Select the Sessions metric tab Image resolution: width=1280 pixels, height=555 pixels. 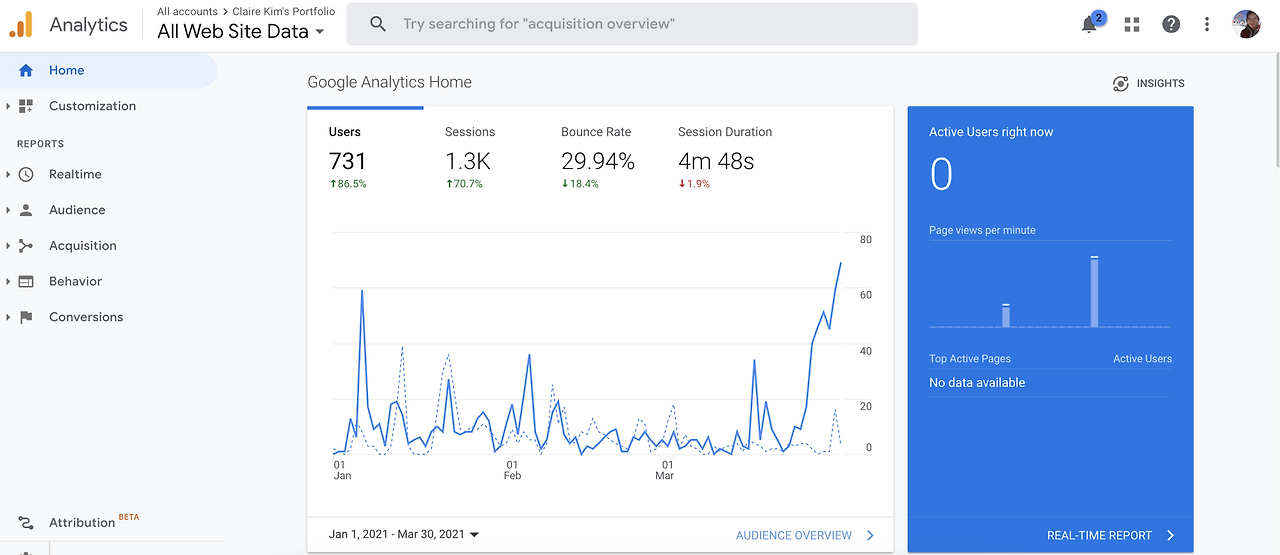470,132
